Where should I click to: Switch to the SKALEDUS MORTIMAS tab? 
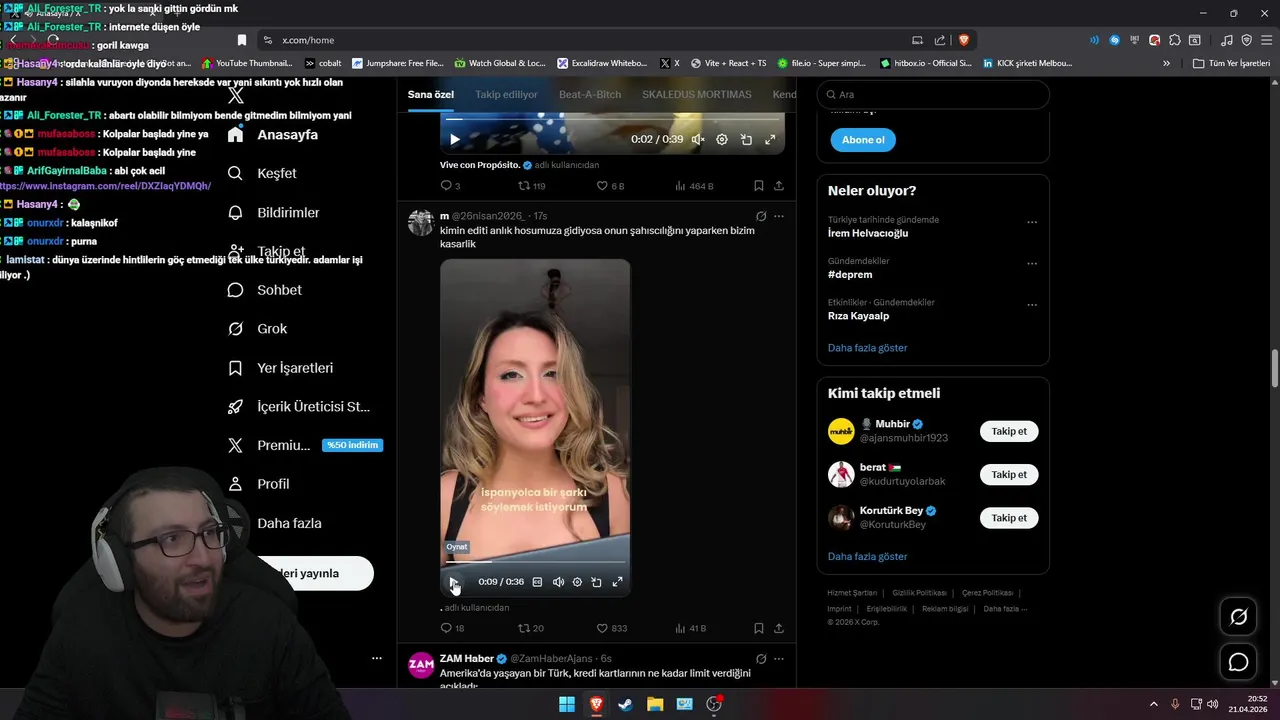(x=697, y=94)
